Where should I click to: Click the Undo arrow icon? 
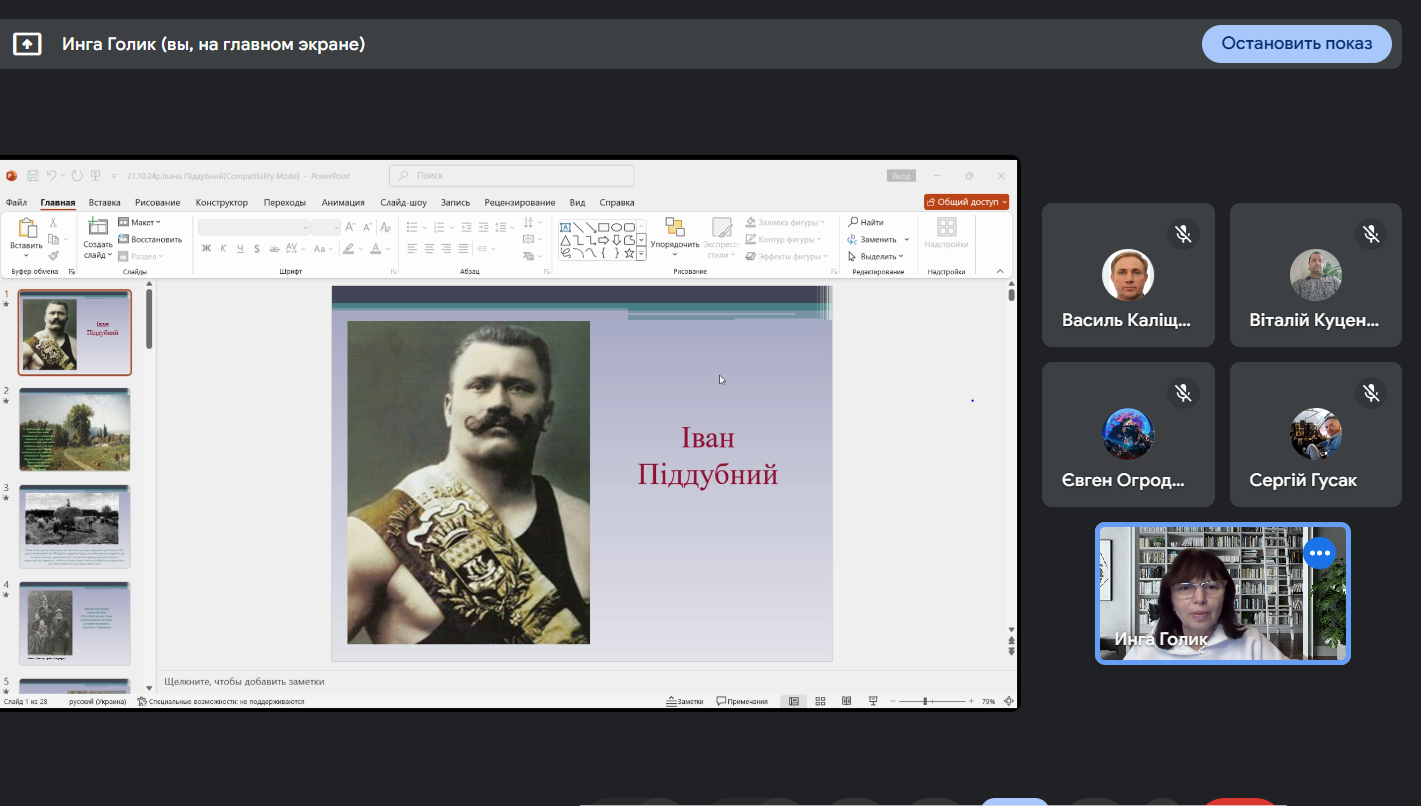tap(51, 176)
